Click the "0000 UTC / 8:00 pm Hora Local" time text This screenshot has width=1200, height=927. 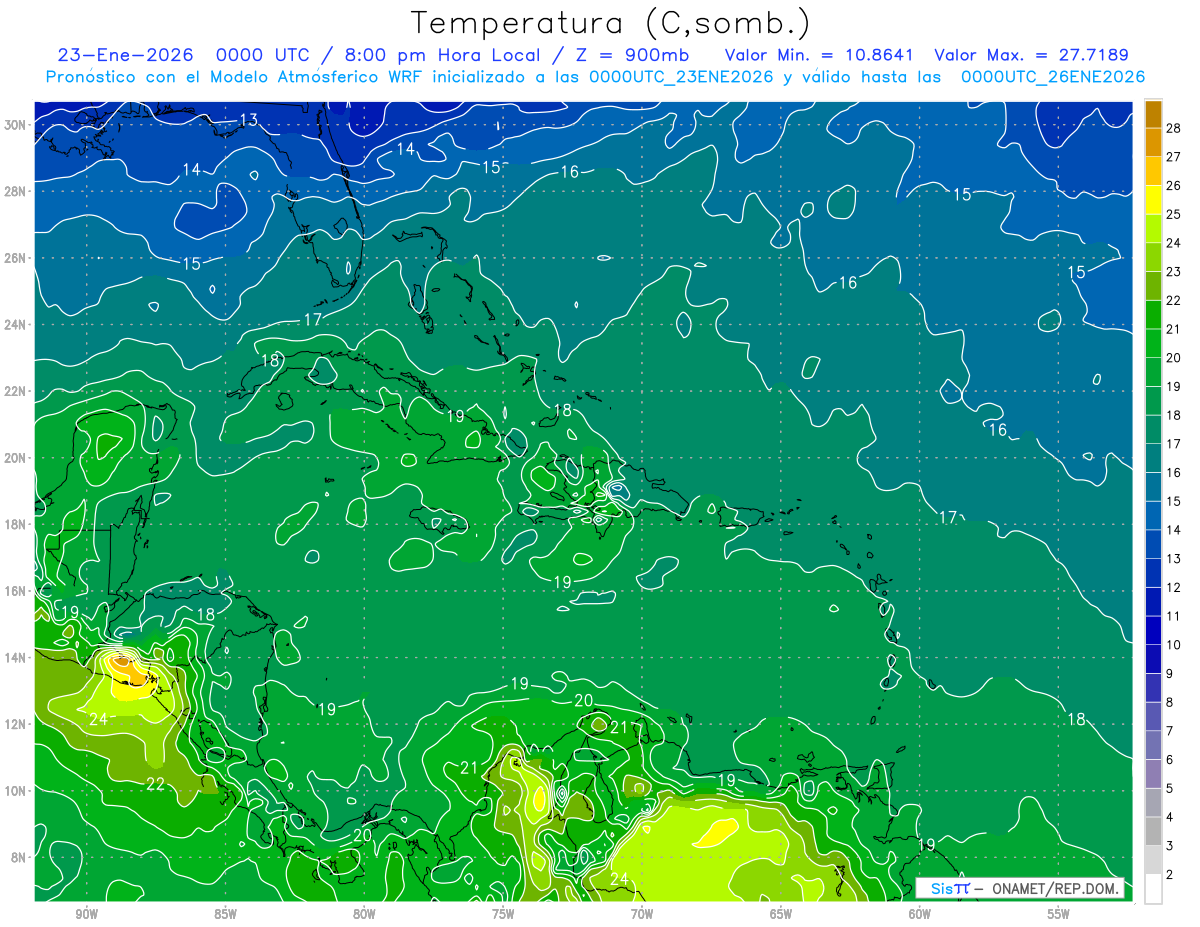[379, 55]
